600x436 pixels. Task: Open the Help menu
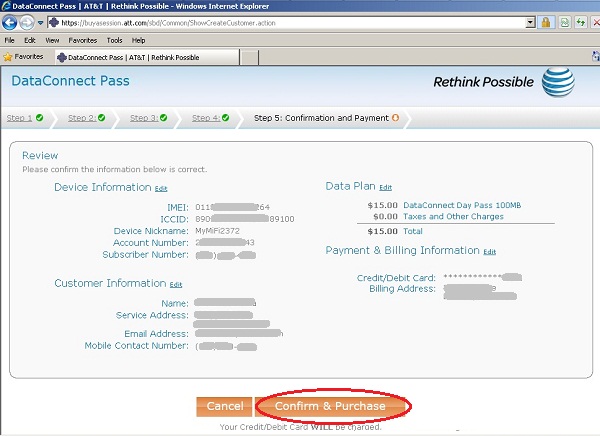(139, 40)
